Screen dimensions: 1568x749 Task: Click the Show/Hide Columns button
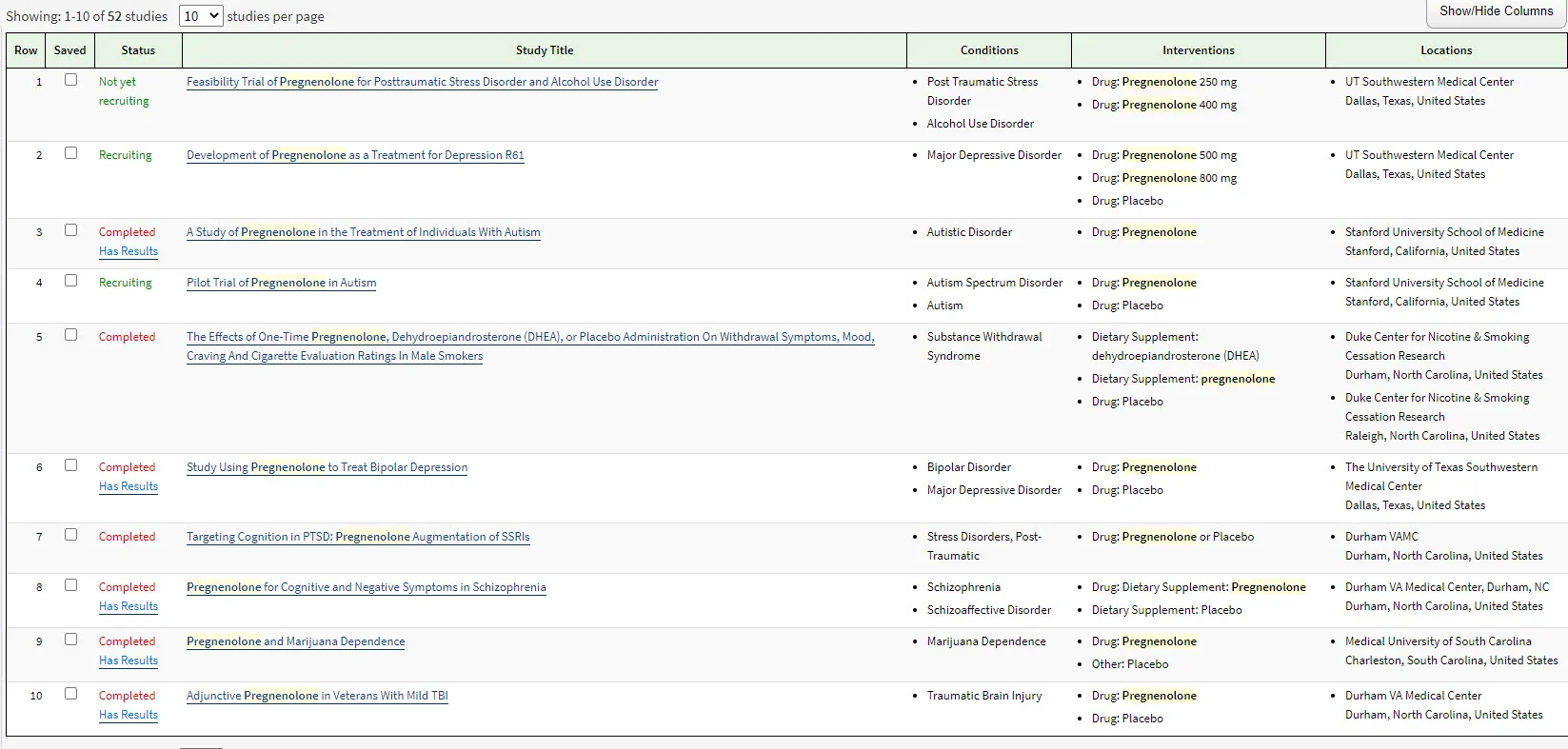1496,11
